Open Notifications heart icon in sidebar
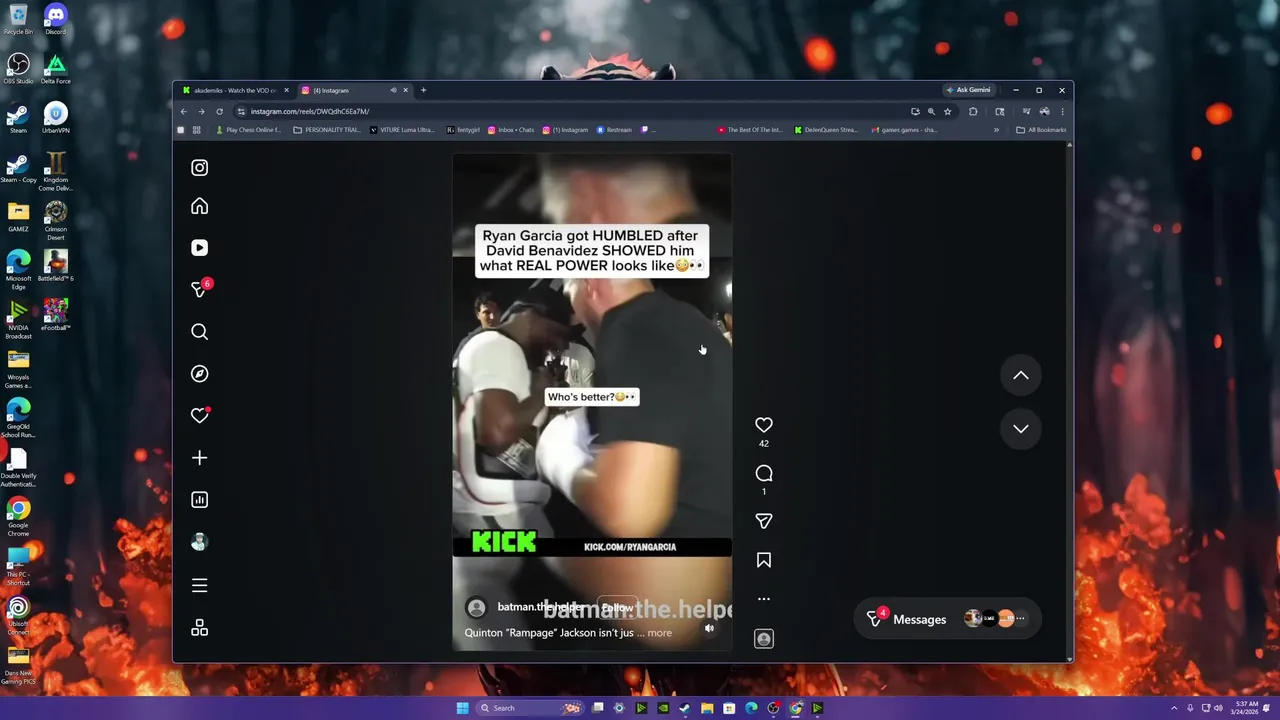Viewport: 1280px width, 720px height. [x=199, y=416]
